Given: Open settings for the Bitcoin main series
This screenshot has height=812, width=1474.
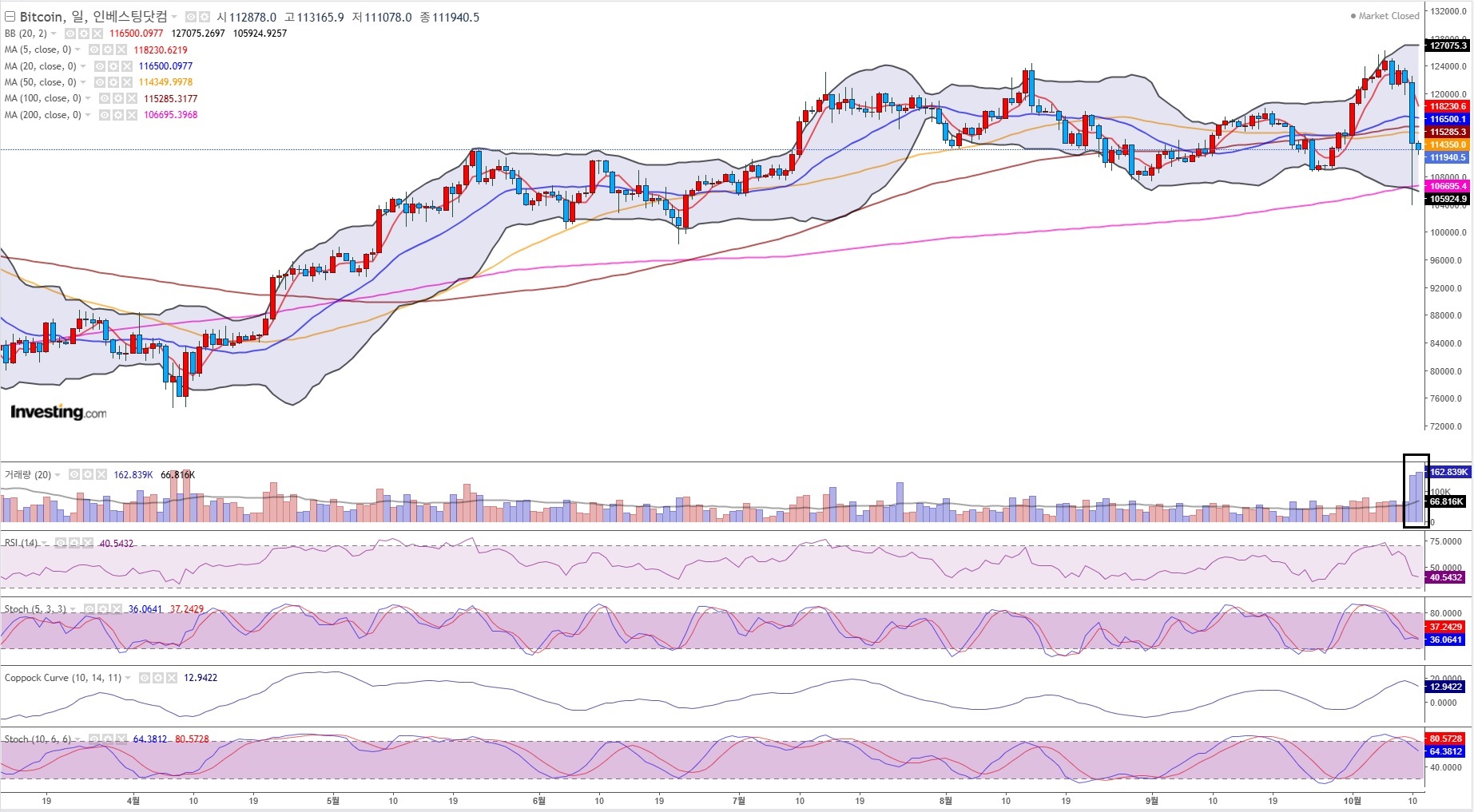Looking at the screenshot, I should (205, 17).
